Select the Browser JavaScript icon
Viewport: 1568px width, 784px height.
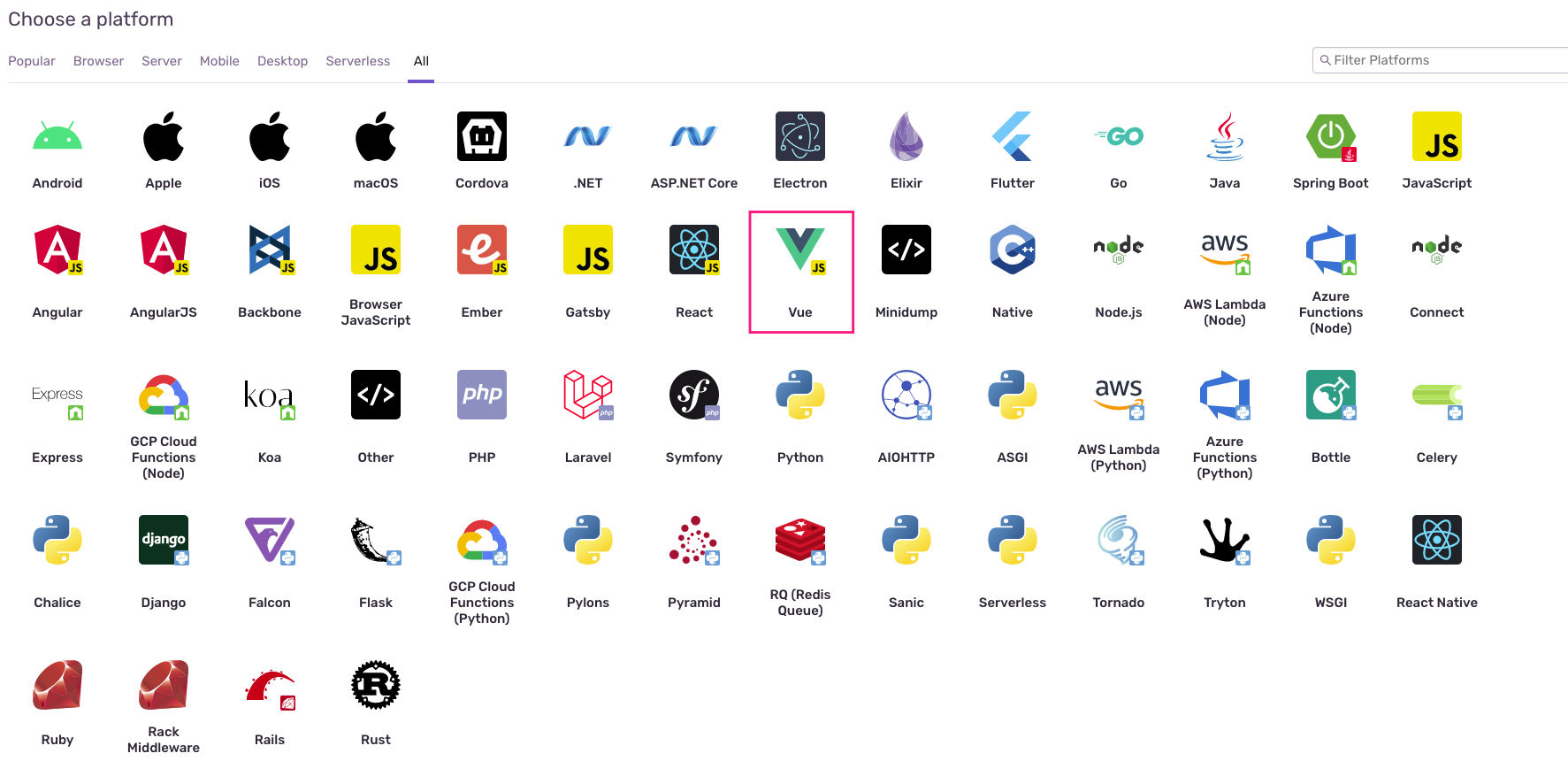376,250
